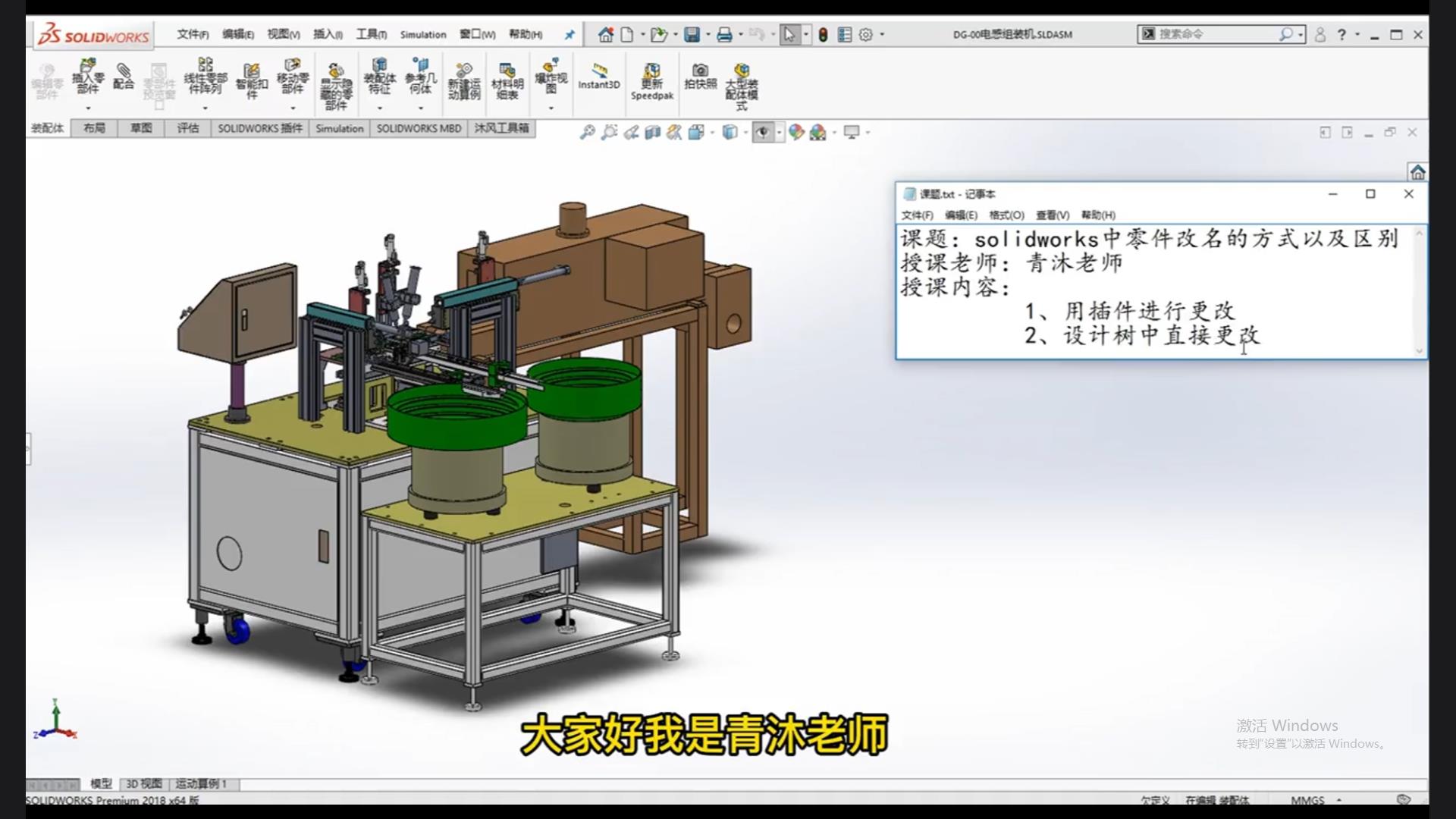
Task: Click the Rebuild traffic light icon
Action: click(x=823, y=34)
